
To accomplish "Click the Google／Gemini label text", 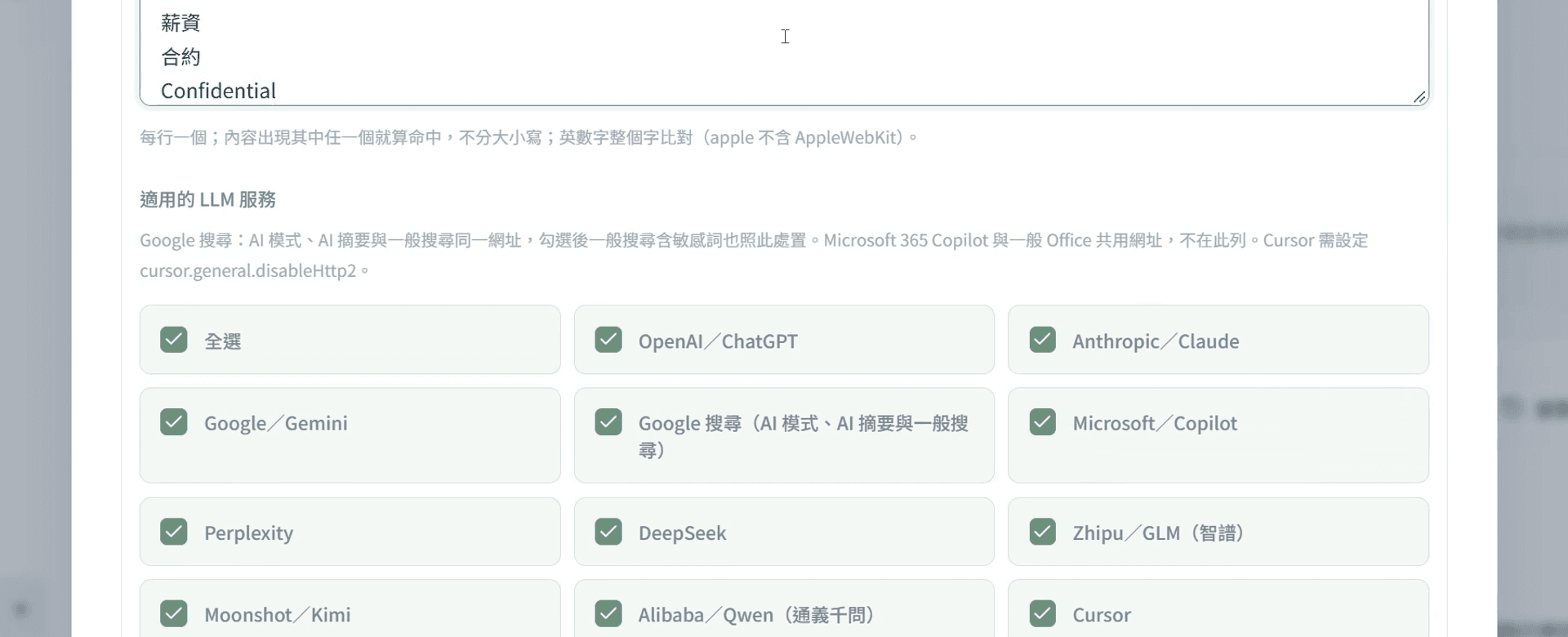I will (275, 423).
